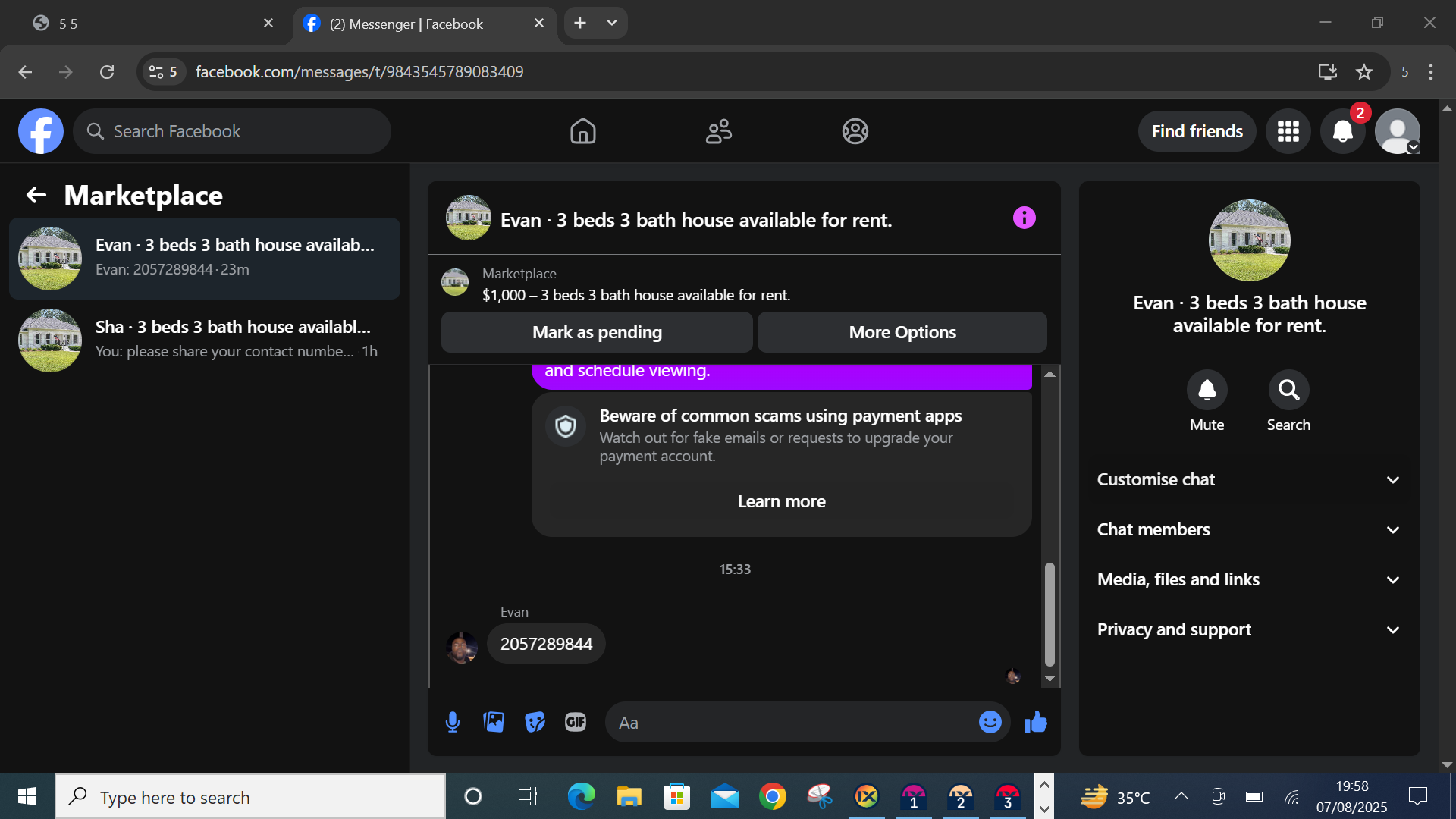Click the chat message scrollbar thumb
This screenshot has height=819, width=1456.
[1050, 614]
